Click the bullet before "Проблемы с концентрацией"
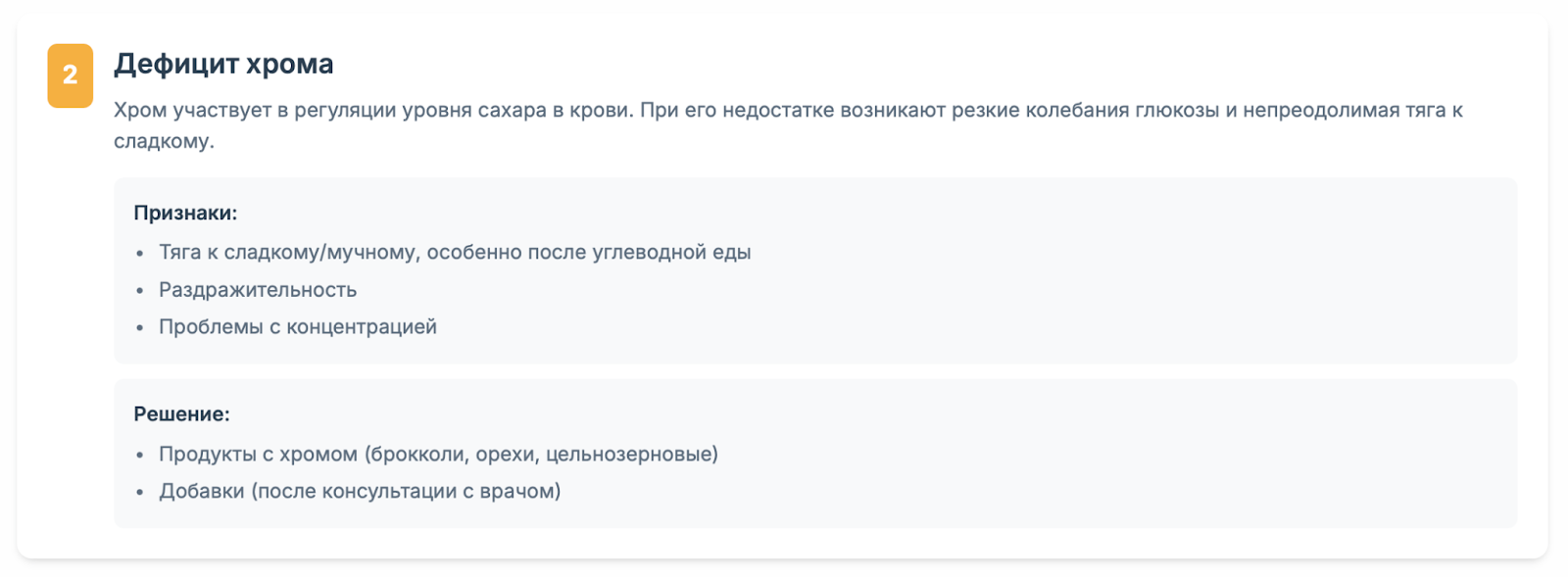 pos(140,328)
